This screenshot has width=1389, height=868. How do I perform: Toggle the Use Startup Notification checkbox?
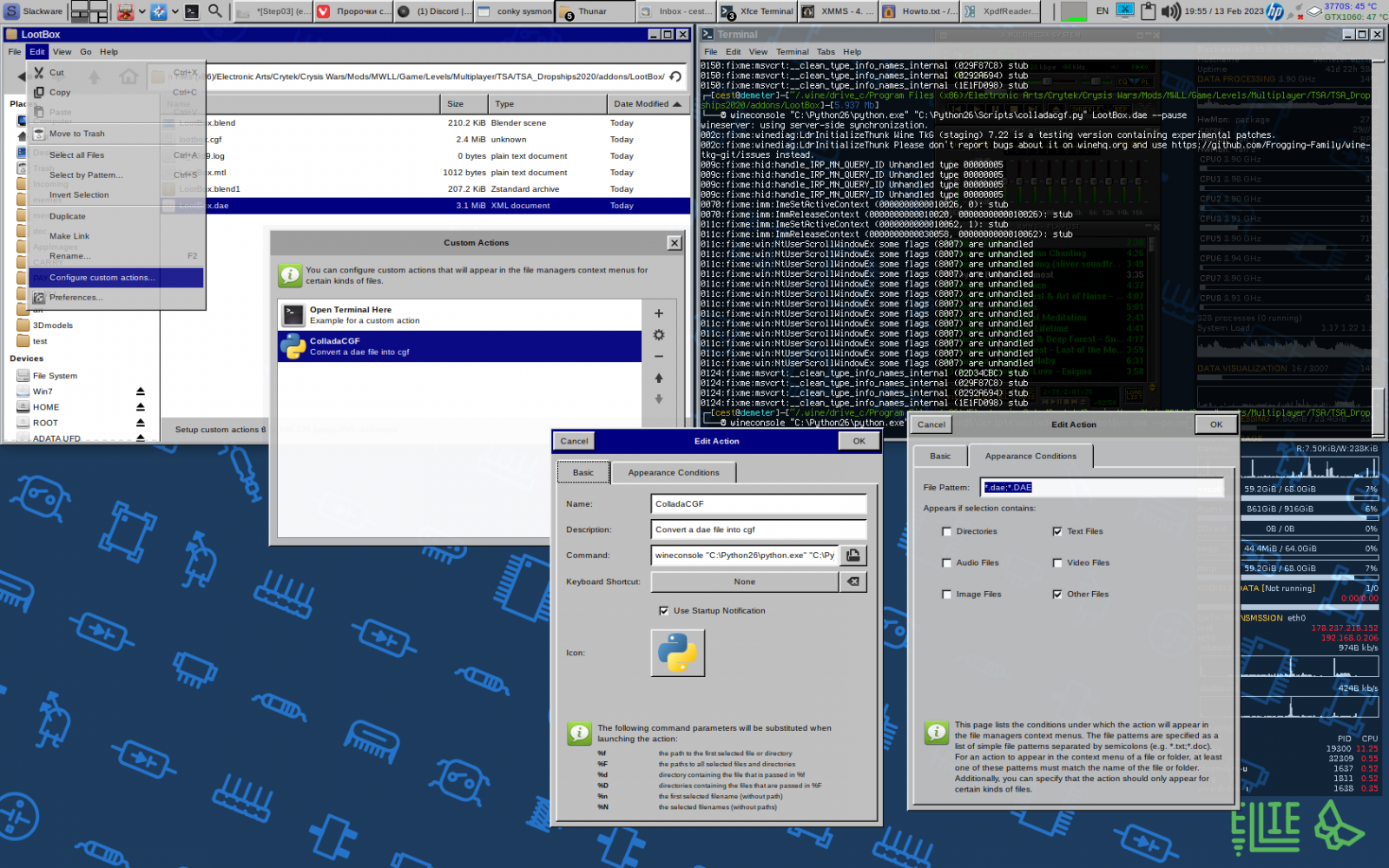[664, 611]
